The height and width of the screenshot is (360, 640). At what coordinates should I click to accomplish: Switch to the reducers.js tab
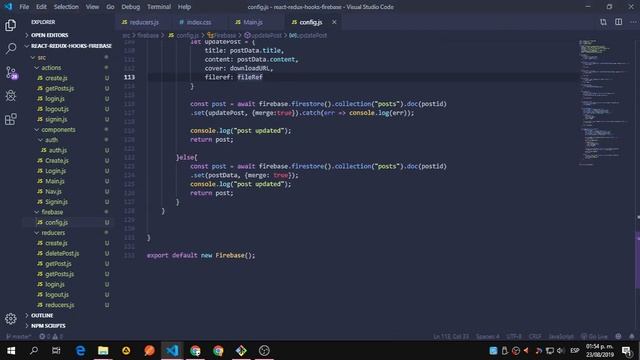click(x=143, y=22)
